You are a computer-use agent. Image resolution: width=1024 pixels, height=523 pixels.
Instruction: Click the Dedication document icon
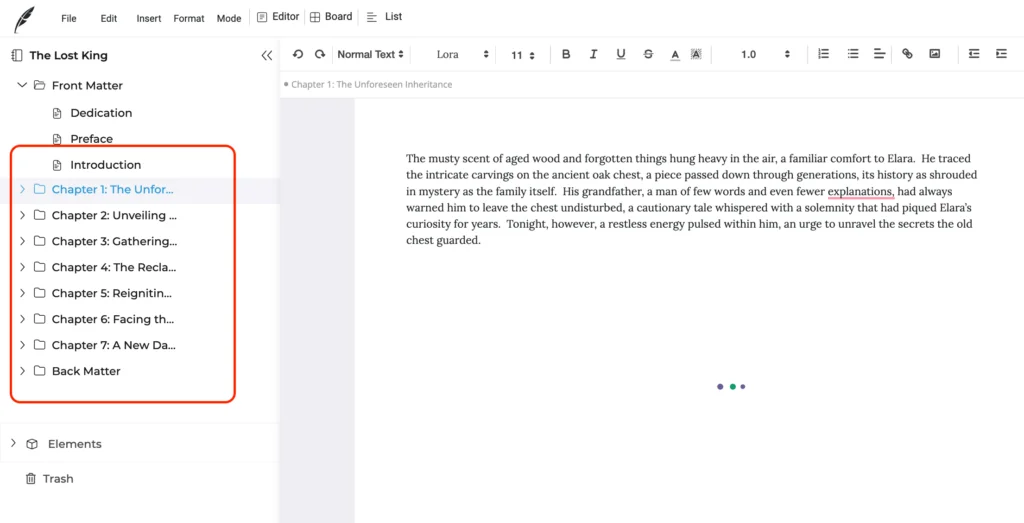57,113
